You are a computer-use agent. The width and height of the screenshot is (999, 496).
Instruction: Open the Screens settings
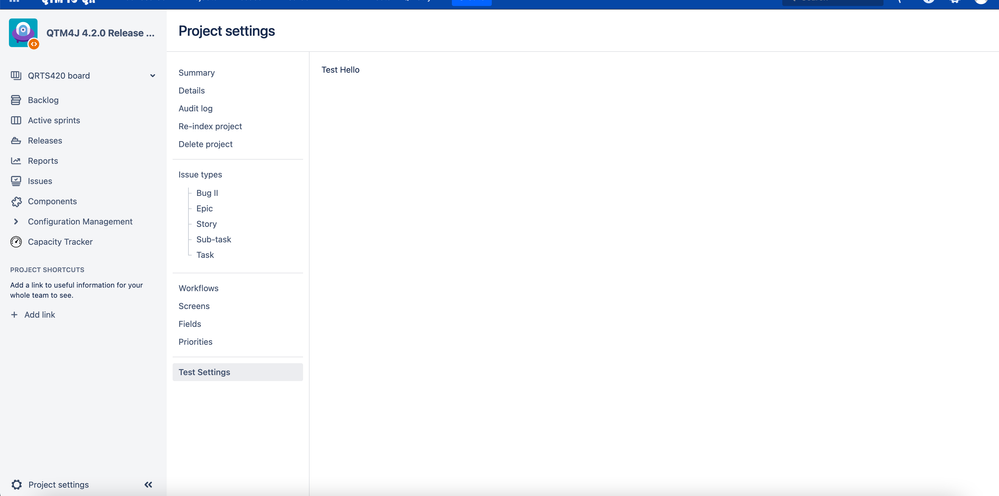(194, 306)
